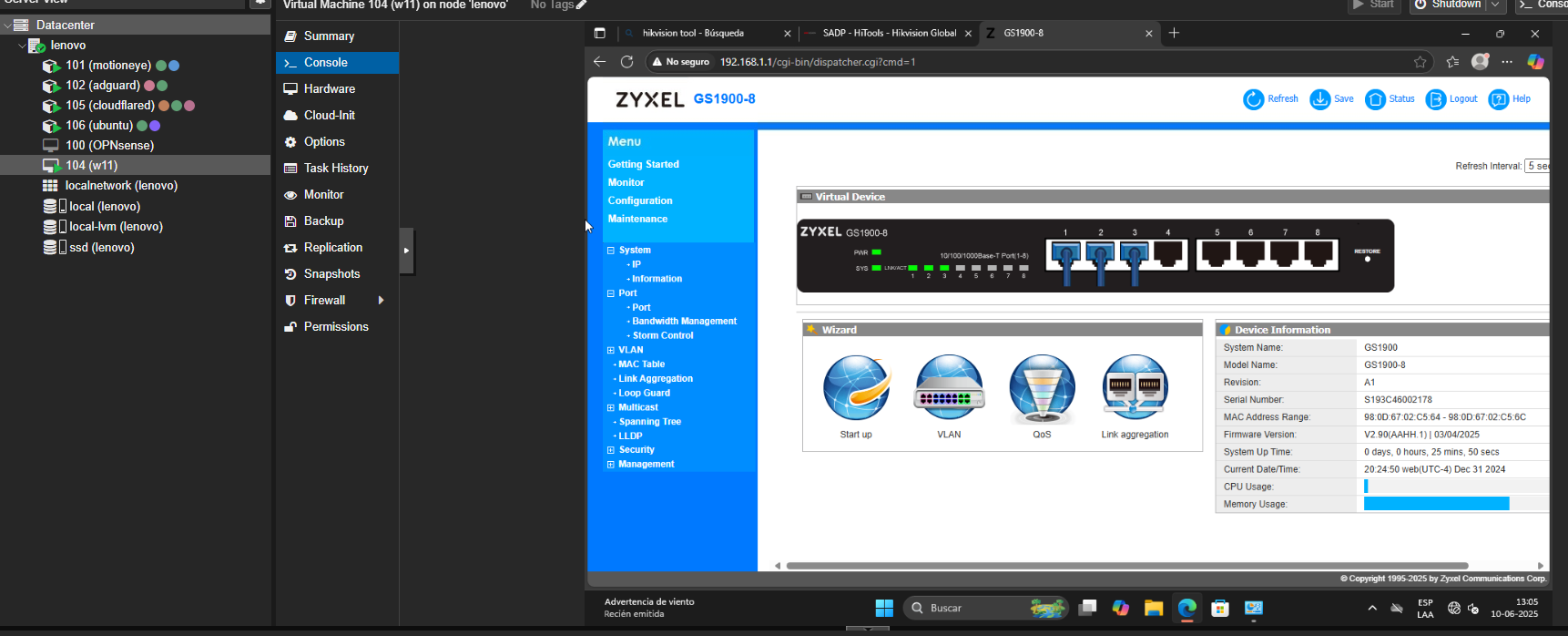
Task: Open Copilot in the Edge toolbar
Action: [1535, 62]
